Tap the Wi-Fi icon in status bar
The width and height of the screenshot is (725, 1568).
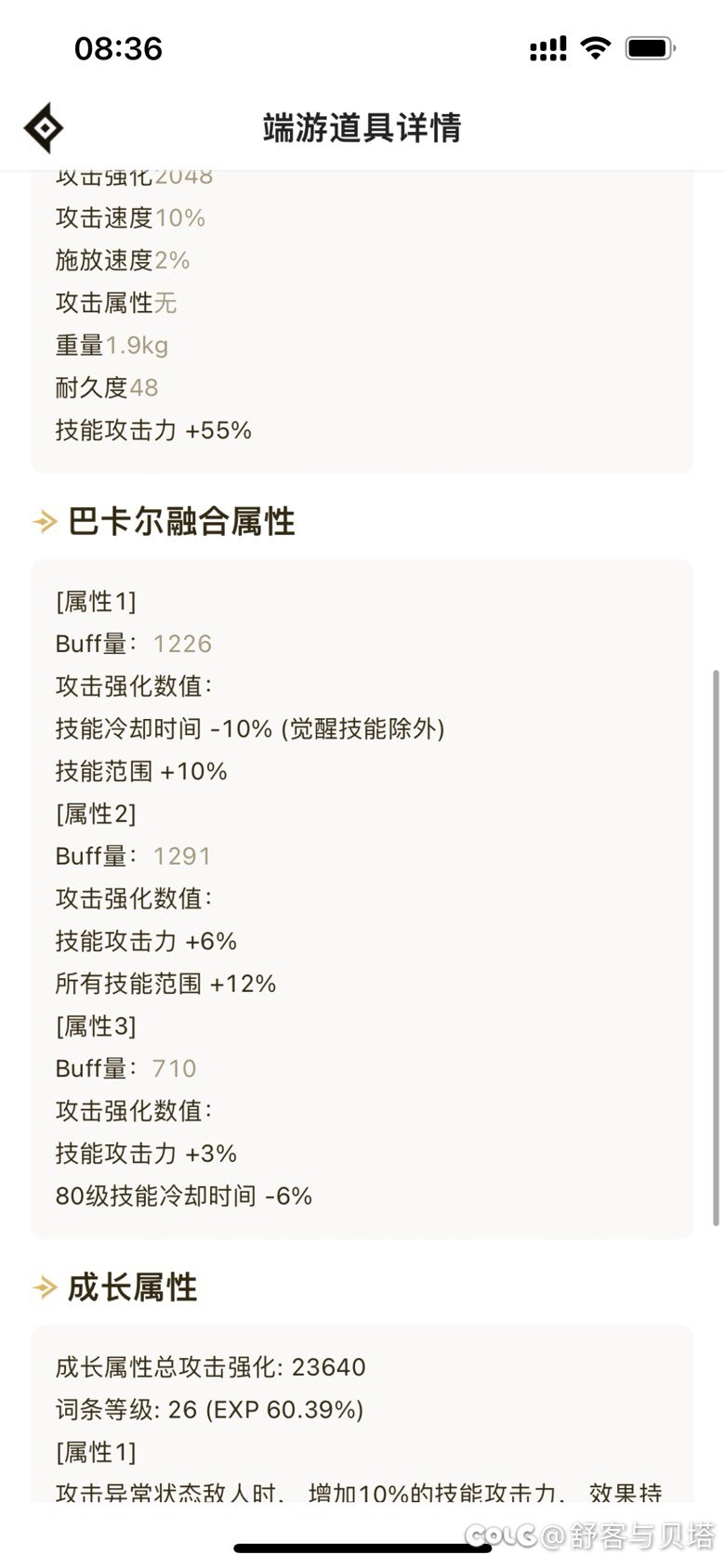[x=595, y=48]
